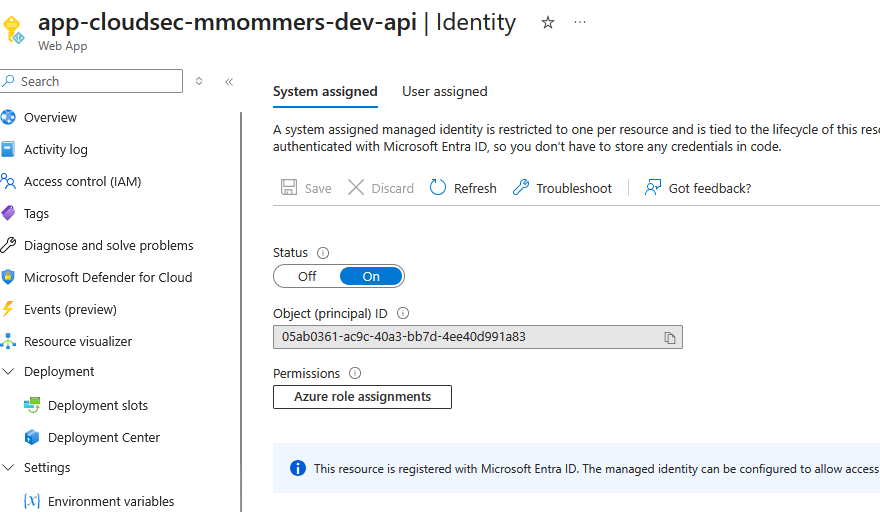Click the Deployment section label
Screen dimensions: 880x512
[x=59, y=372]
